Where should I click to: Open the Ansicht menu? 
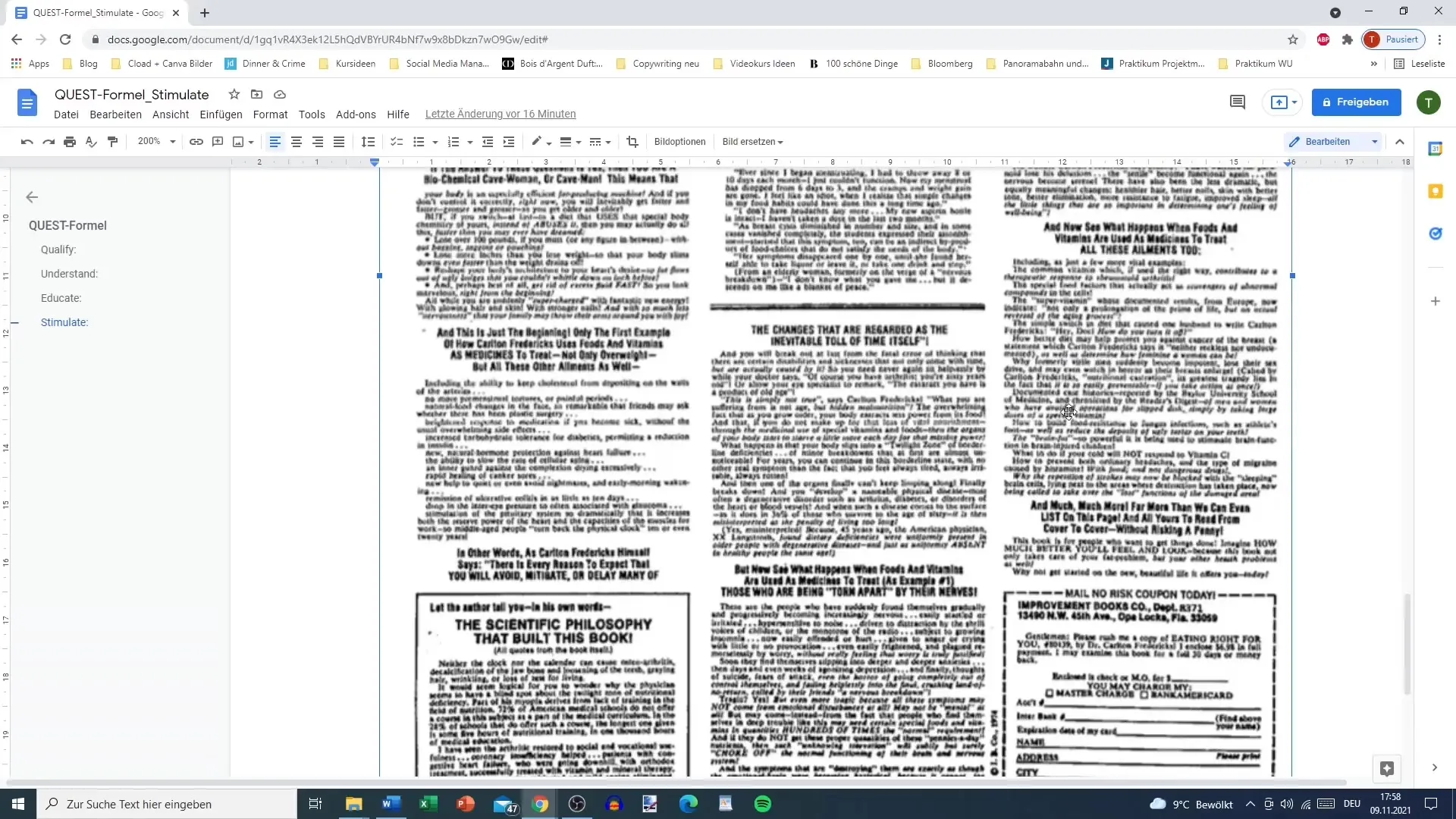(171, 115)
